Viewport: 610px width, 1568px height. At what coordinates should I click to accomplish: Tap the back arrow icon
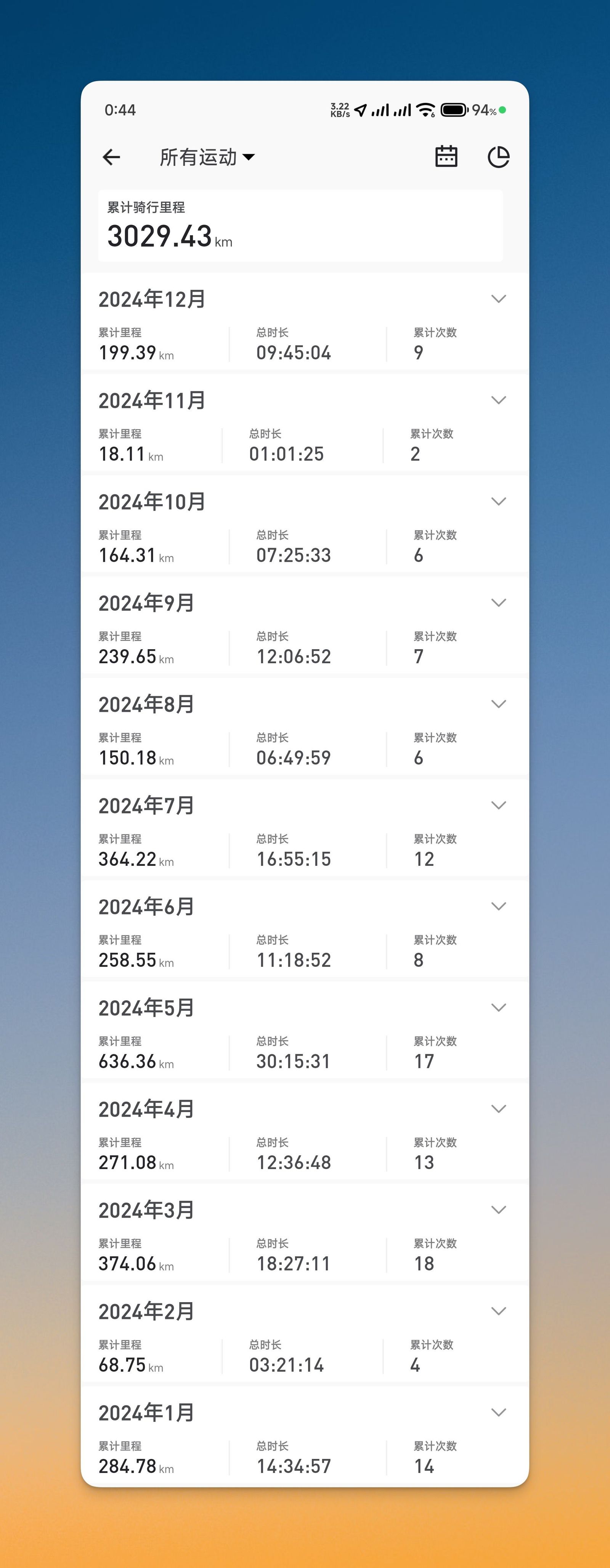pyautogui.click(x=111, y=158)
